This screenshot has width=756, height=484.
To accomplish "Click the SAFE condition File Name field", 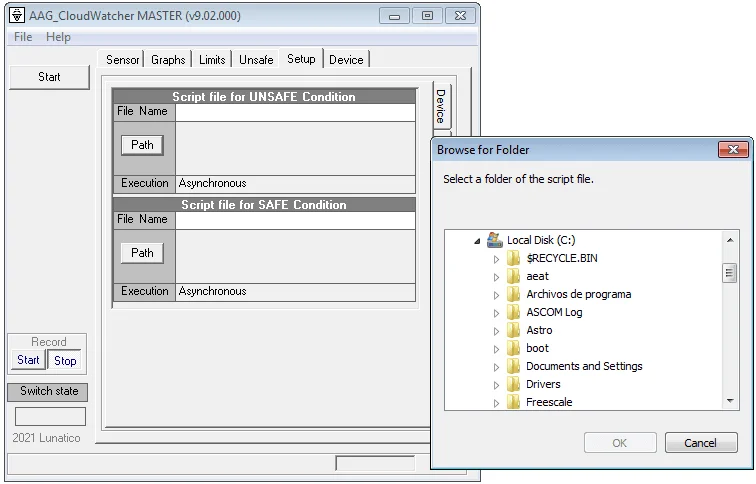I will click(295, 220).
